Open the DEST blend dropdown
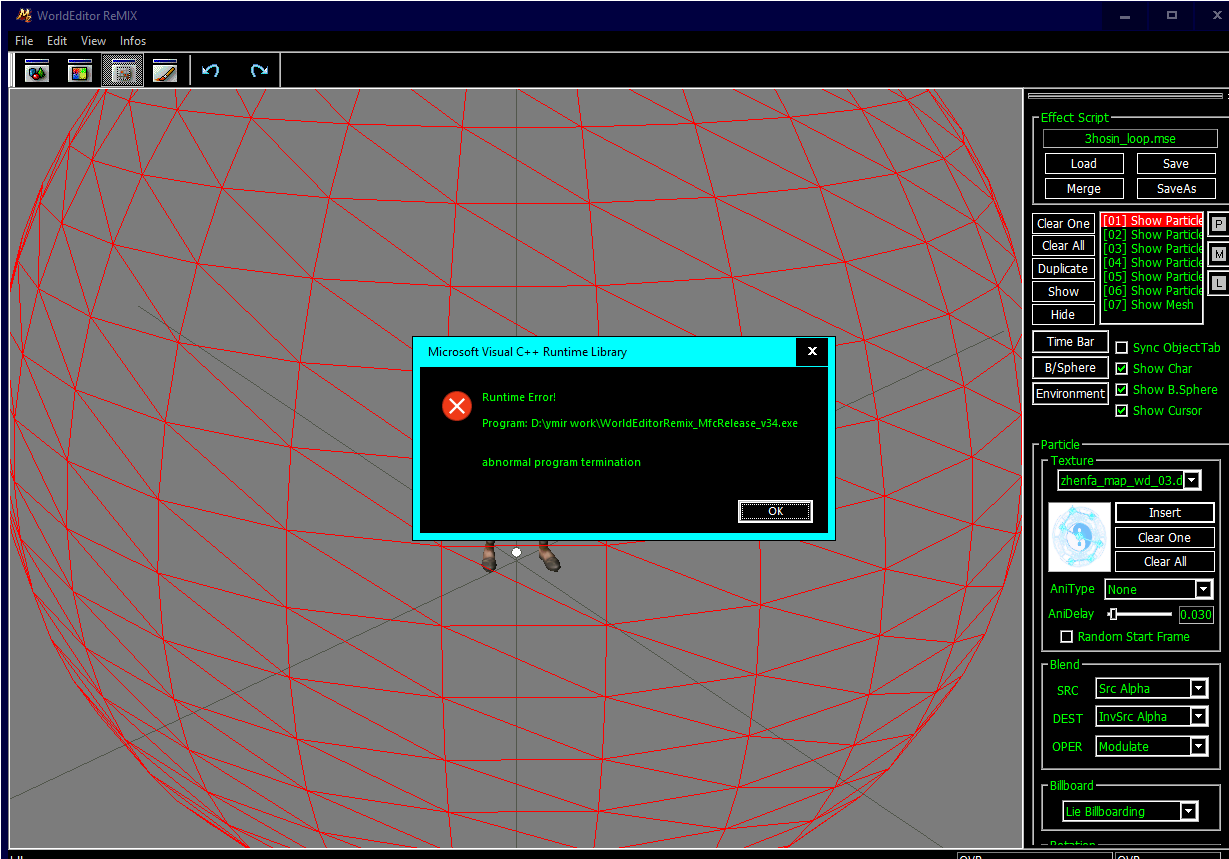Screen dimensions: 1229x859 [1198, 717]
